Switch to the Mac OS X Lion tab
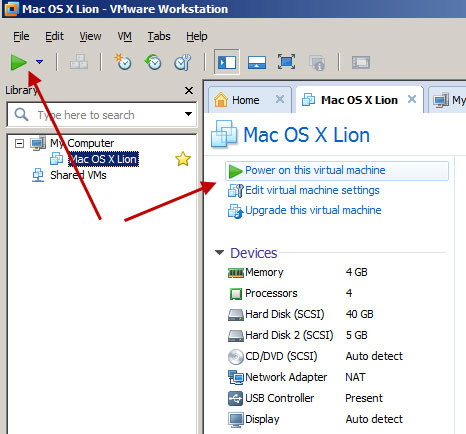Screen dimensions: 466x434 [x=359, y=100]
